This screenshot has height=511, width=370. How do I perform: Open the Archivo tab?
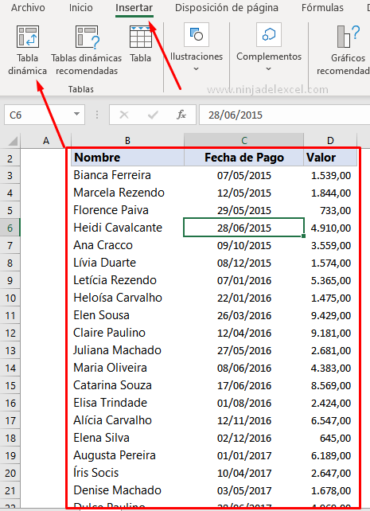28,7
